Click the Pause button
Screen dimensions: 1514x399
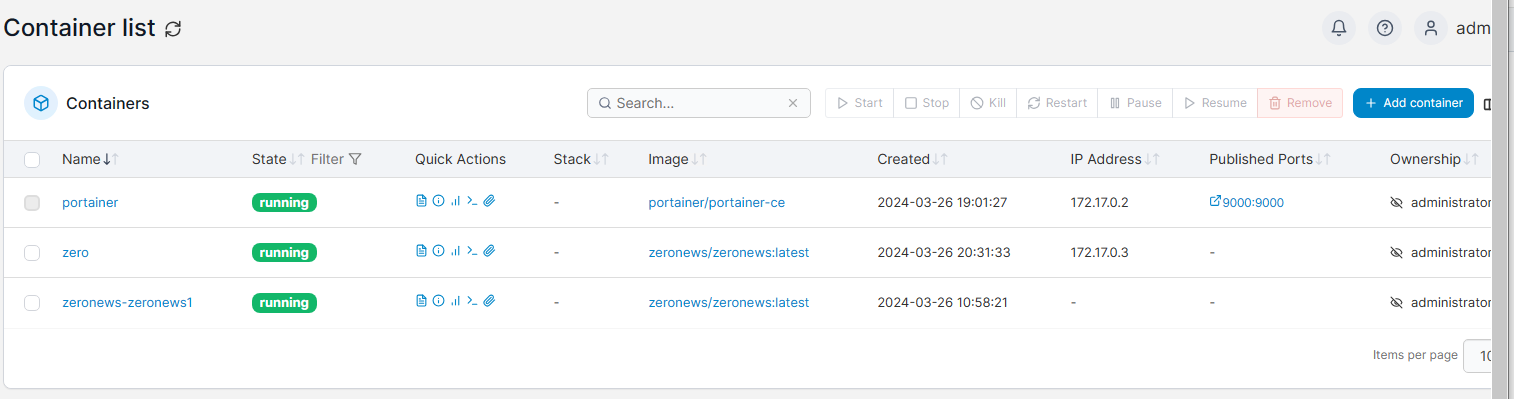tap(1135, 103)
